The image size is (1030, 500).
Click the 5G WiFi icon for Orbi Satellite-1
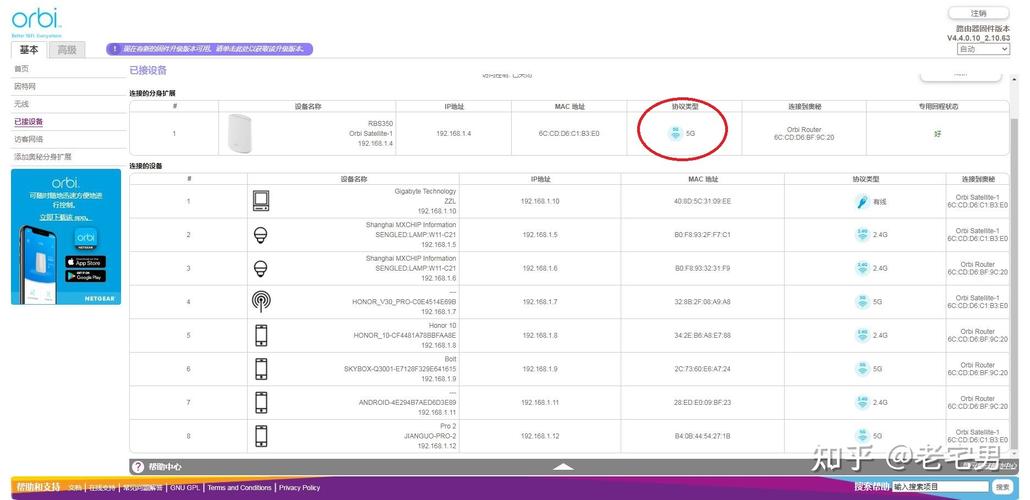pyautogui.click(x=675, y=133)
